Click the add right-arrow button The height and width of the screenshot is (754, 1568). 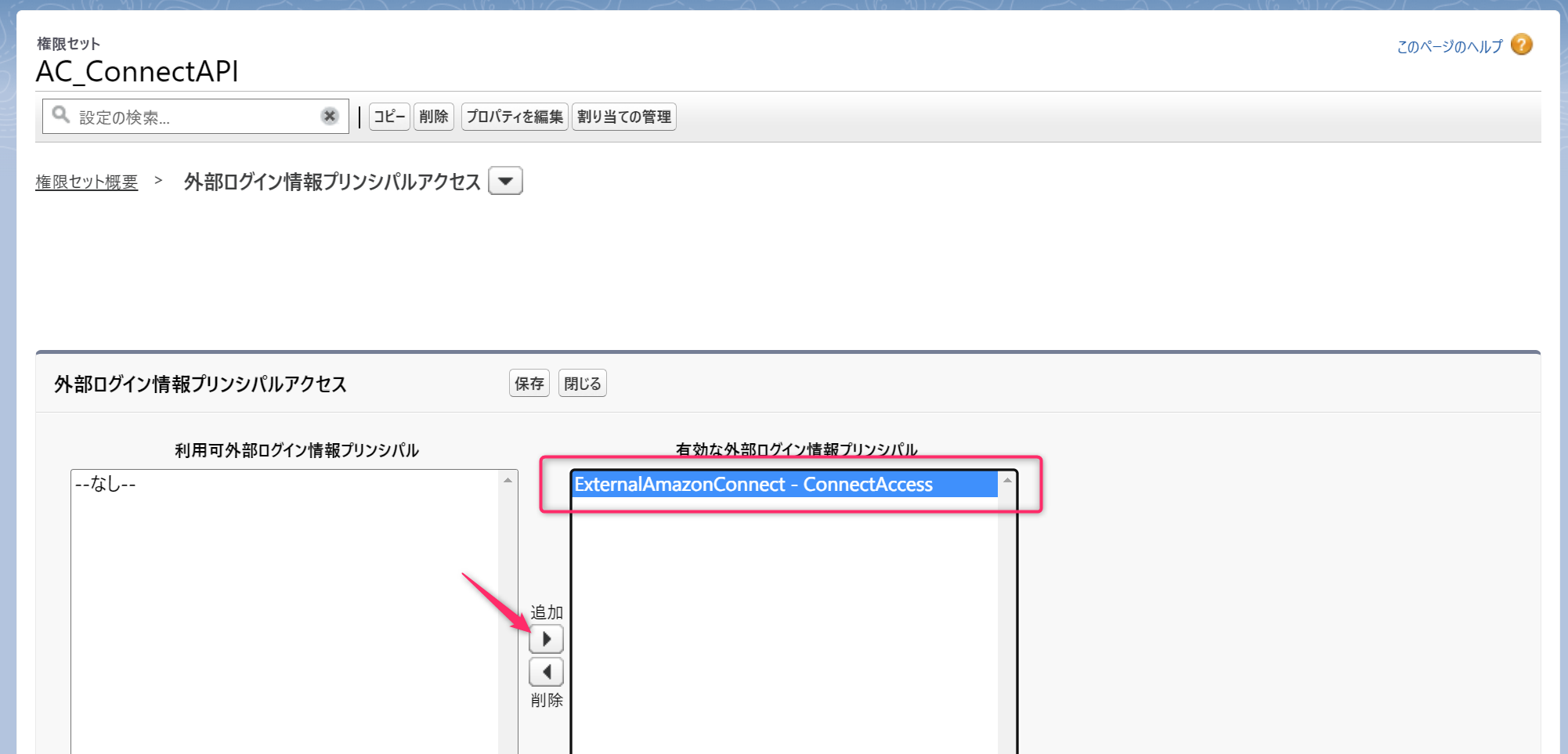coord(547,639)
